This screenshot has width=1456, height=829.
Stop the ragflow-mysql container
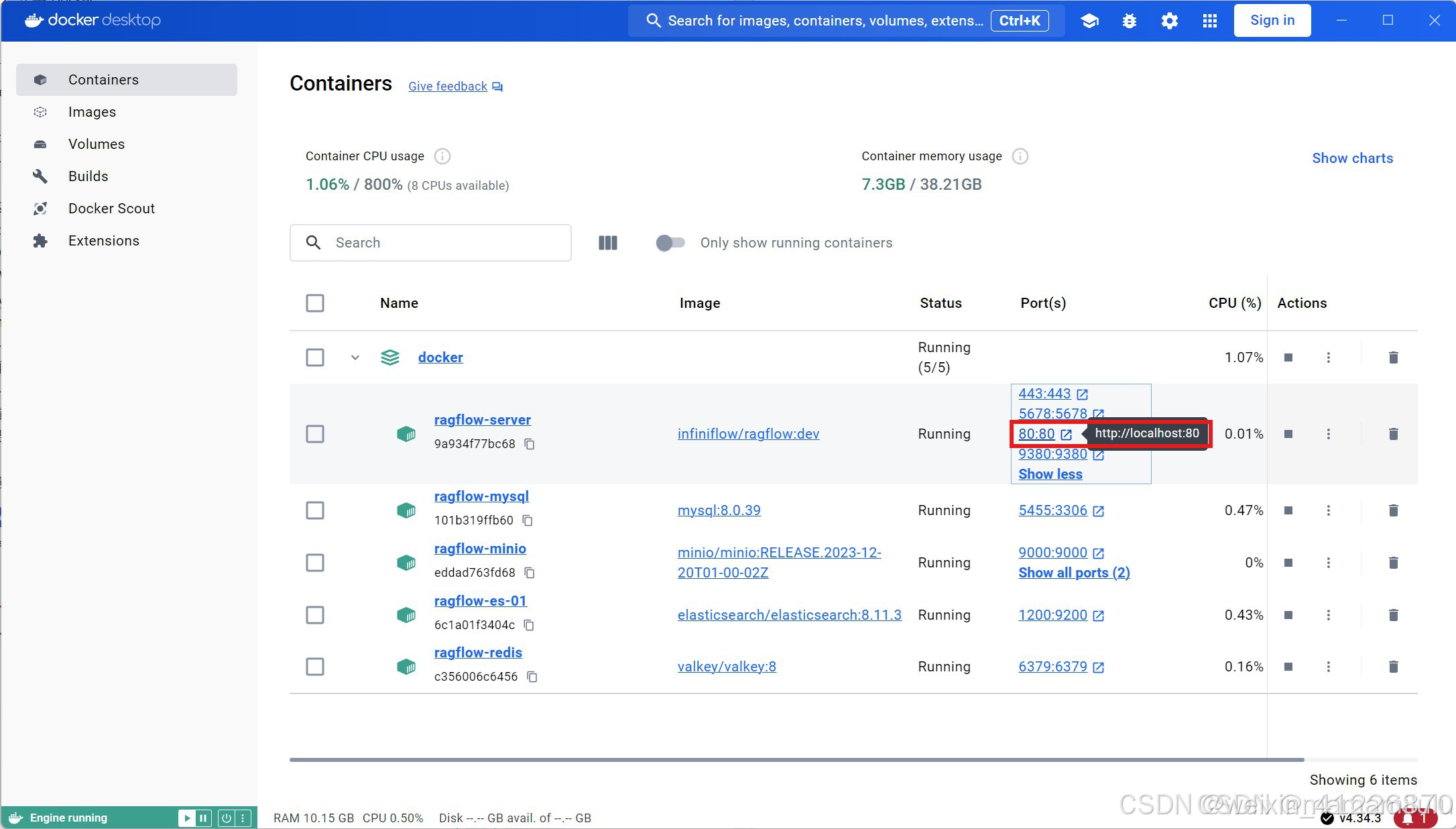(1288, 510)
